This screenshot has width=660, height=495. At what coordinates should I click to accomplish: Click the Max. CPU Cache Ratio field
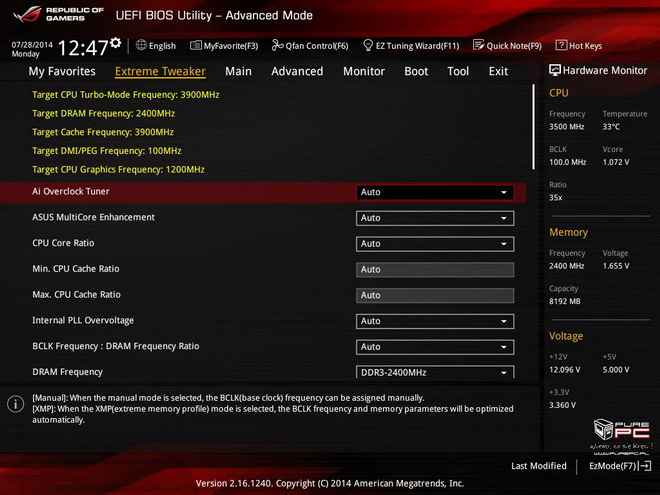pyautogui.click(x=435, y=295)
